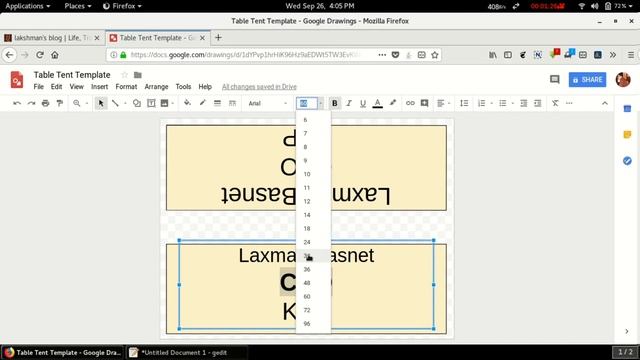The height and width of the screenshot is (360, 640).
Task: Open the Arrange menu
Action: point(156,87)
